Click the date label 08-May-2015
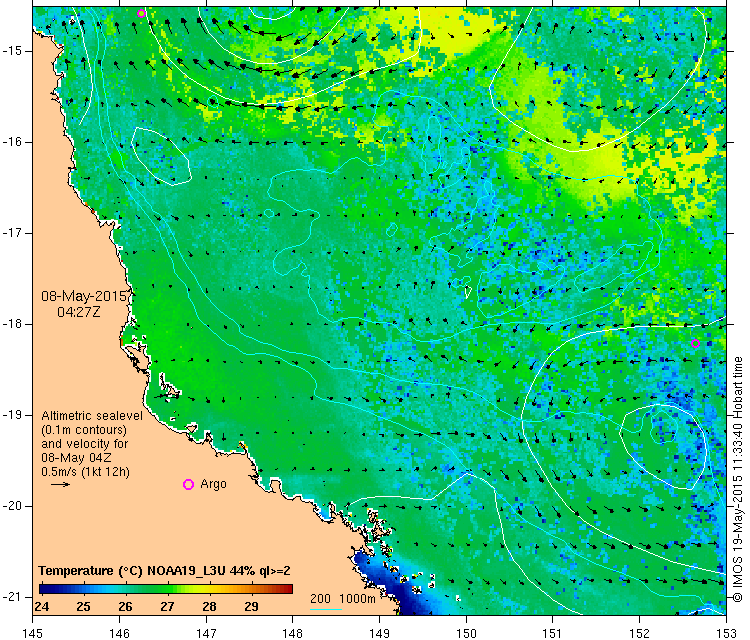 pyautogui.click(x=84, y=296)
